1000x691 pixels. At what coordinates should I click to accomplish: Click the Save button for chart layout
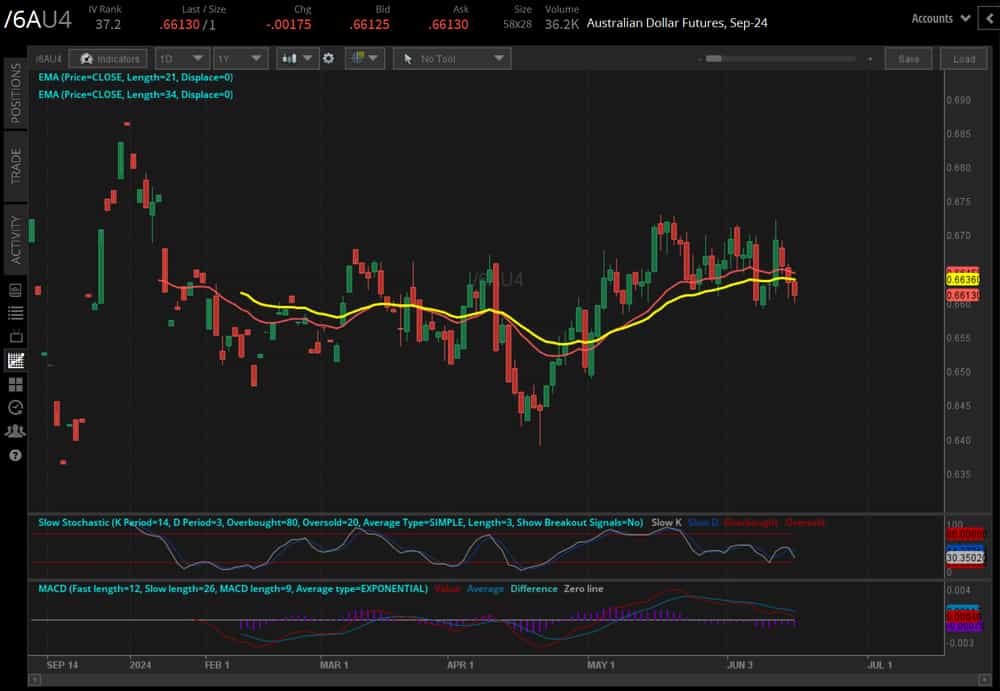click(908, 58)
